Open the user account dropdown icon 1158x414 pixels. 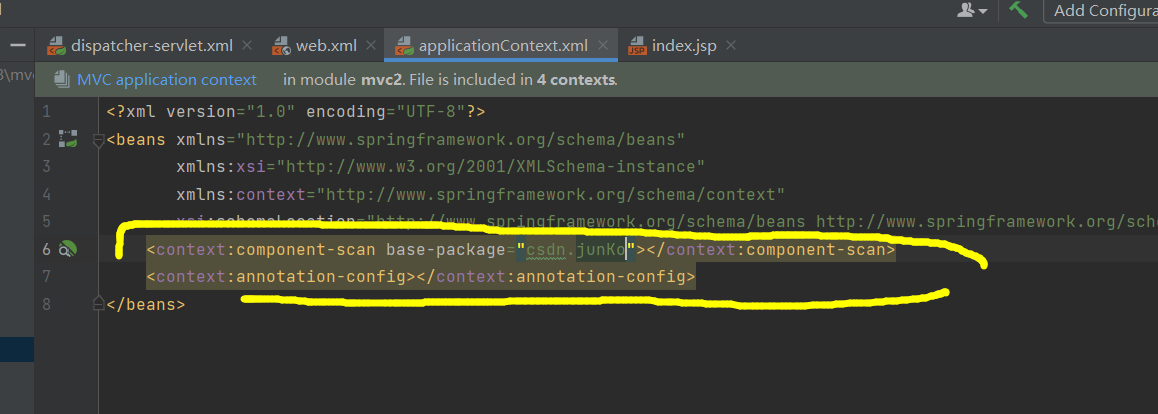pyautogui.click(x=972, y=10)
